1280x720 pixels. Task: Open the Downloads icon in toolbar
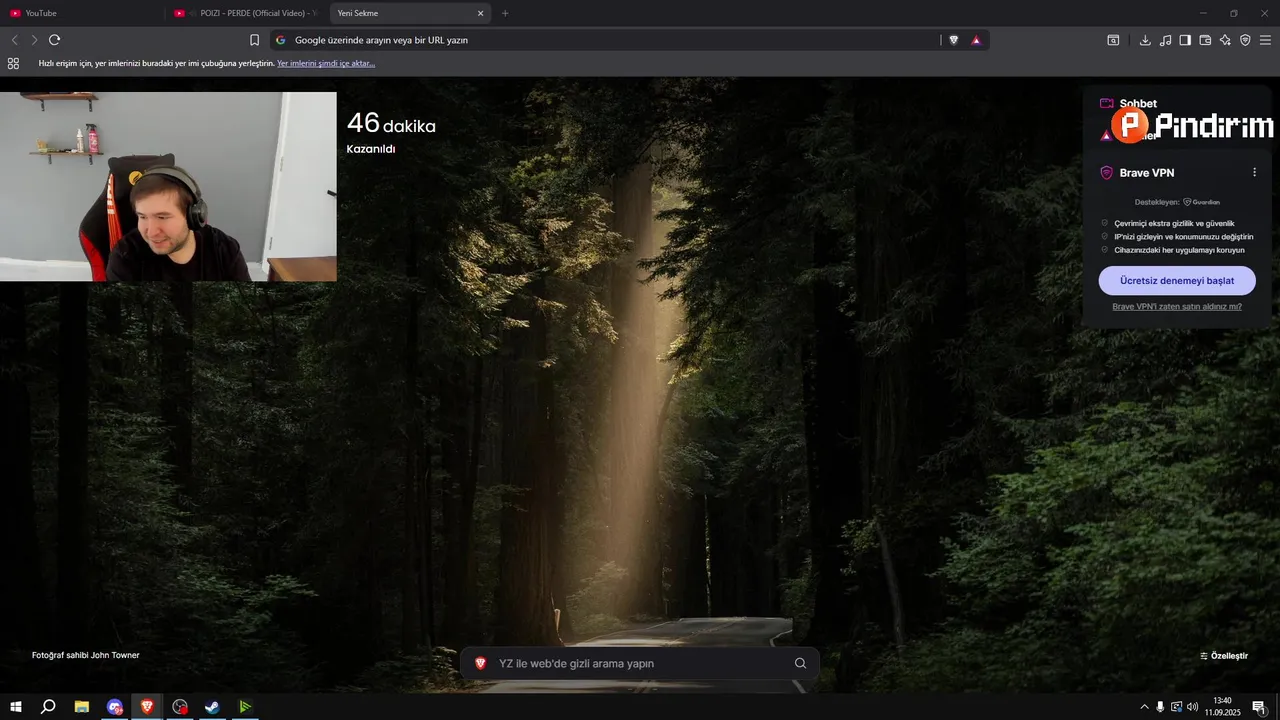1145,40
